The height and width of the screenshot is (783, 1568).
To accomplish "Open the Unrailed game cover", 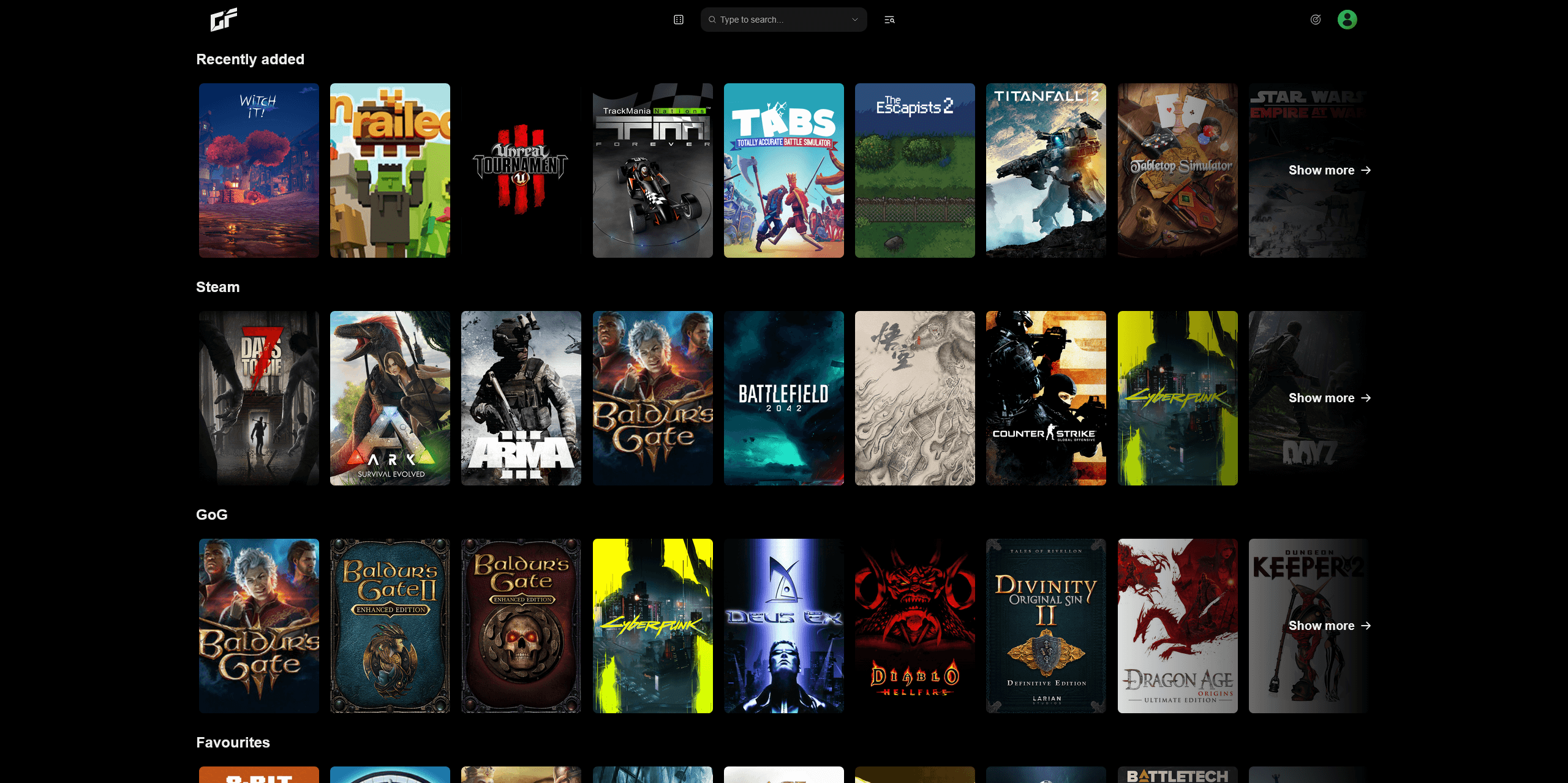I will 390,170.
